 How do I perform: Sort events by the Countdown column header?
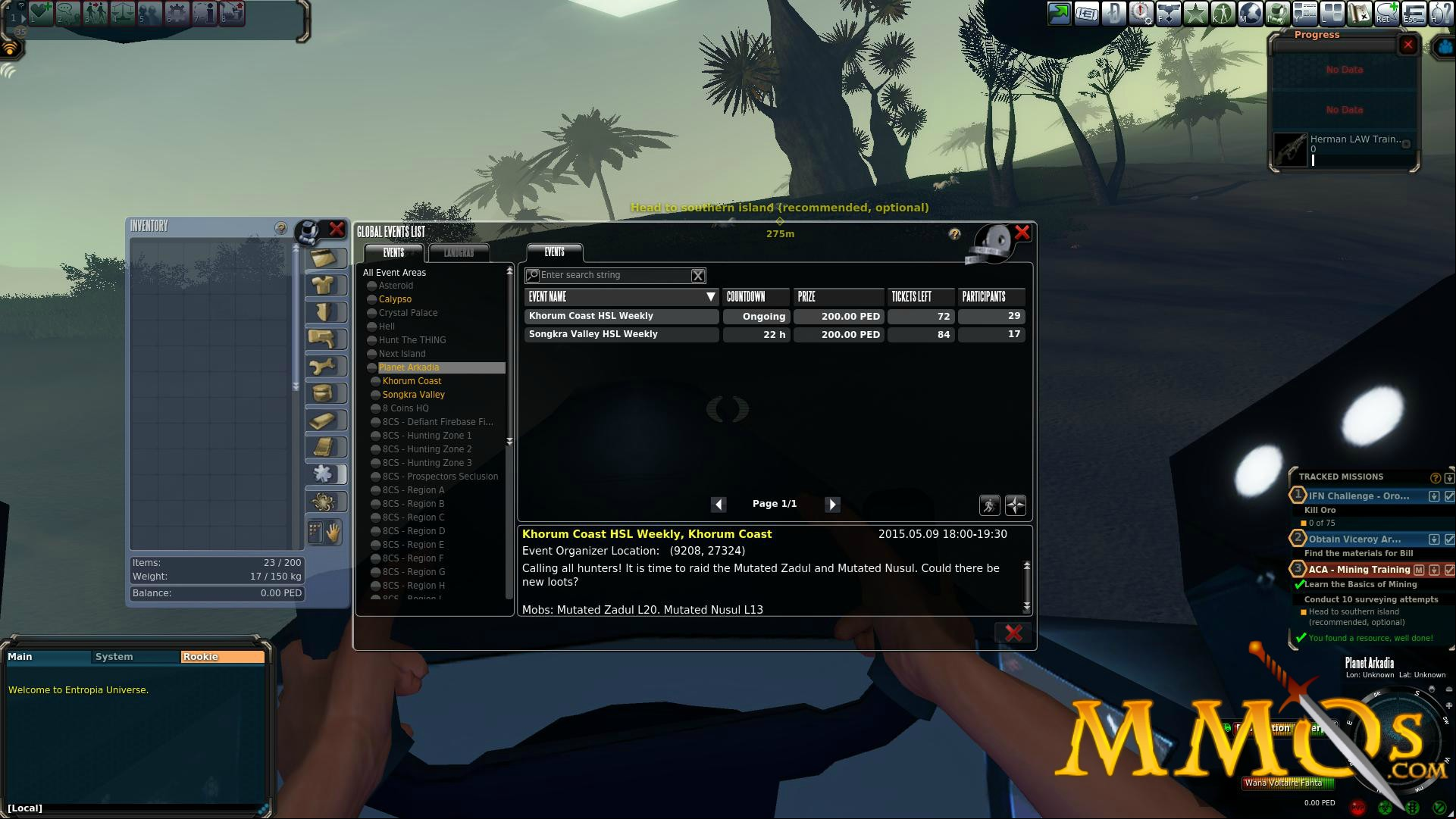pos(756,297)
